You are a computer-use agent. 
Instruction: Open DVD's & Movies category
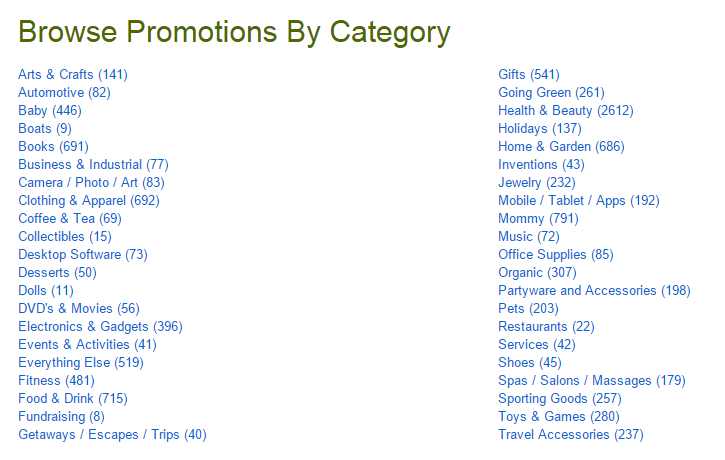coord(79,309)
